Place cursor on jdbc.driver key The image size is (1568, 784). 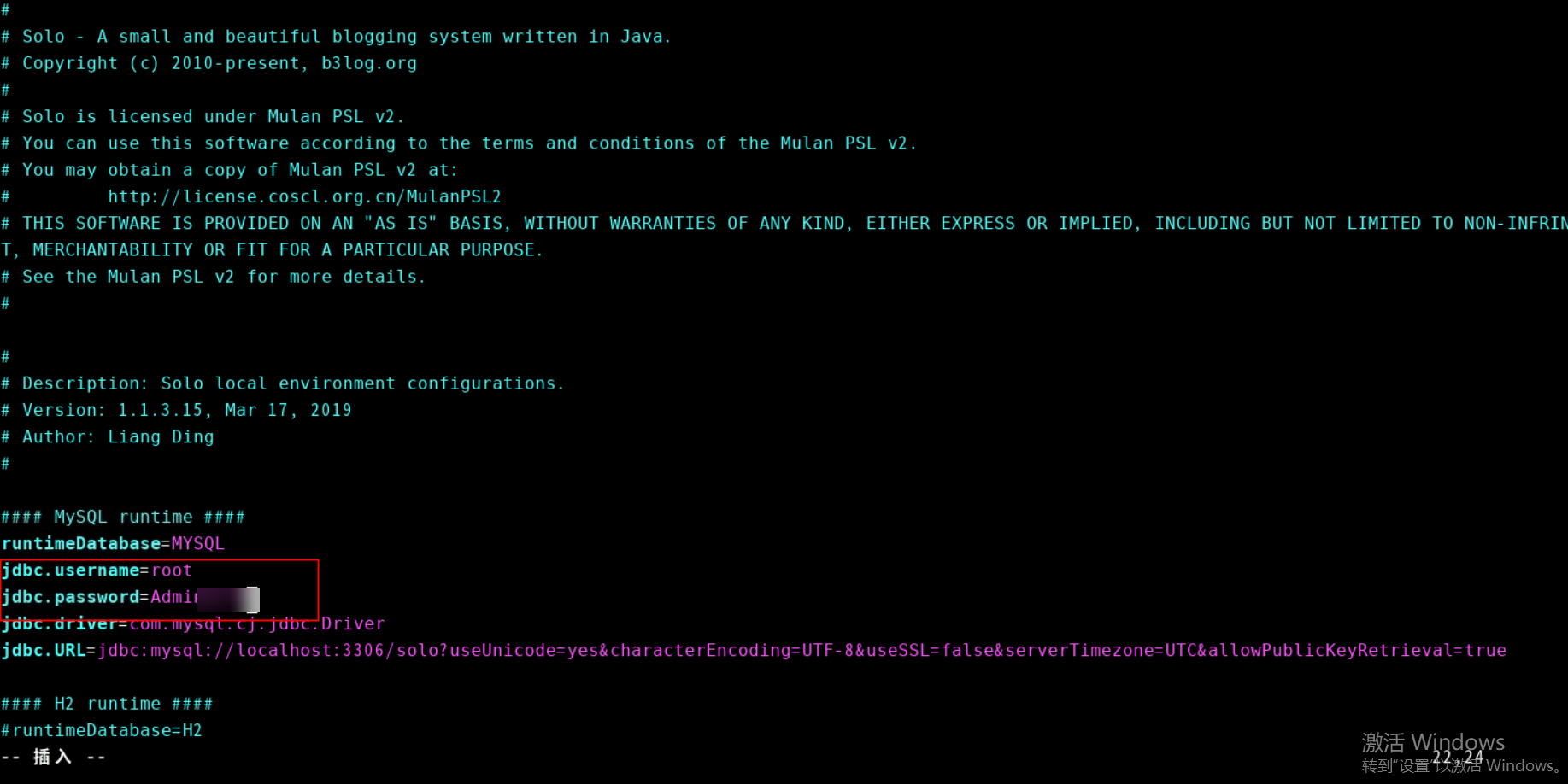click(x=58, y=624)
